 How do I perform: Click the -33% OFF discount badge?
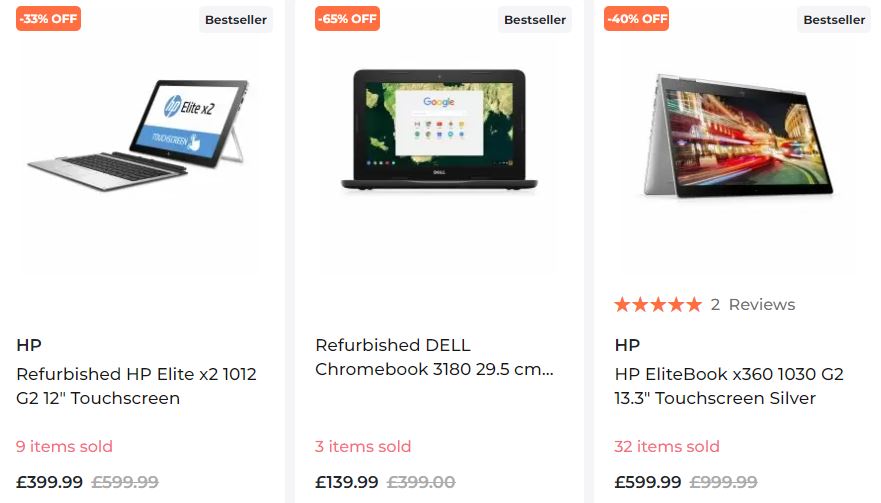[48, 19]
